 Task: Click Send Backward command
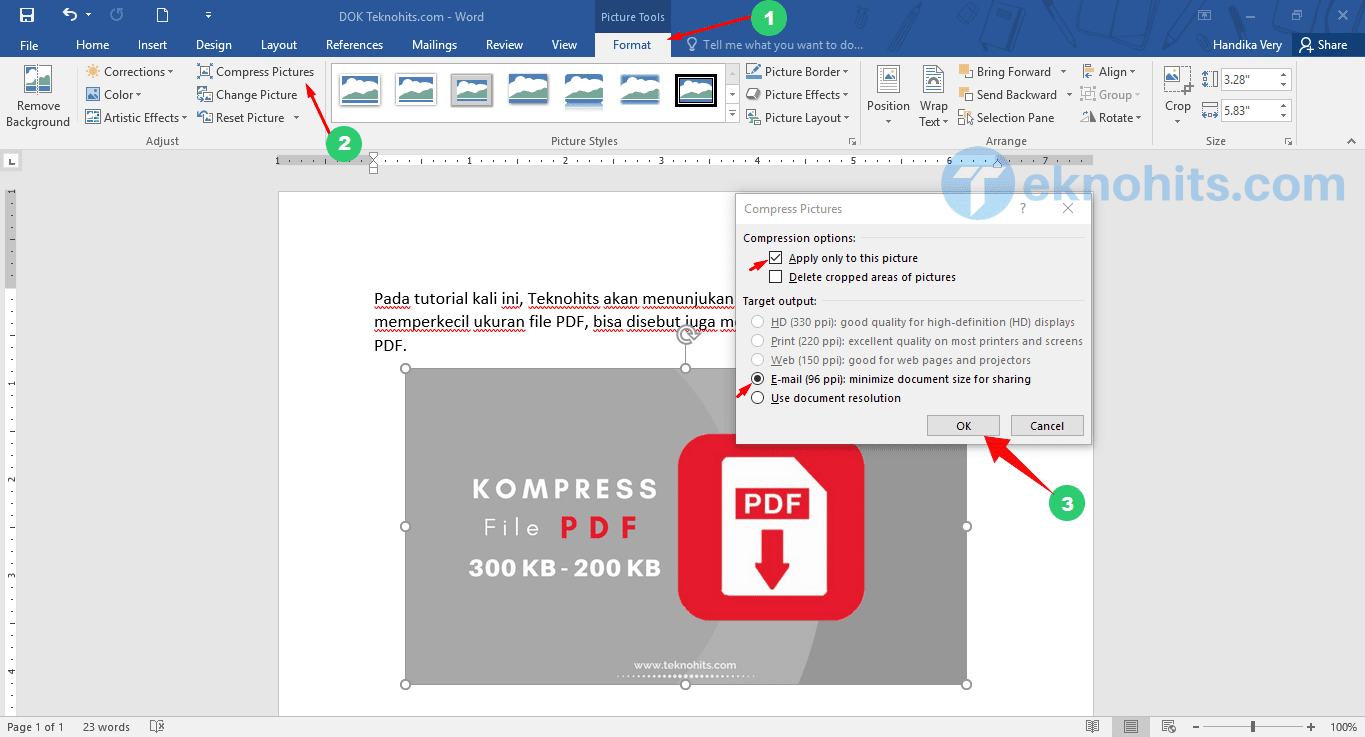1007,95
